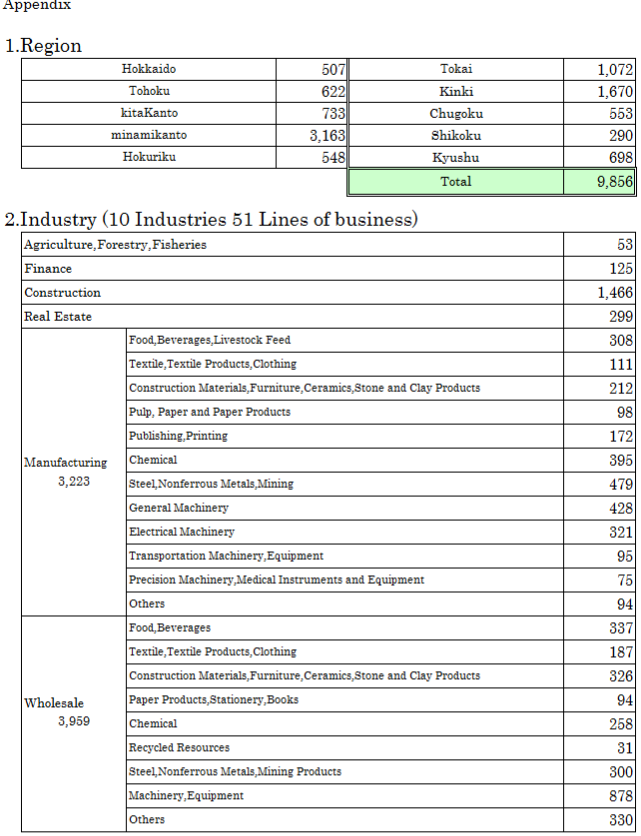641x836 pixels.
Task: Select the green Total label cell
Action: pyautogui.click(x=456, y=182)
